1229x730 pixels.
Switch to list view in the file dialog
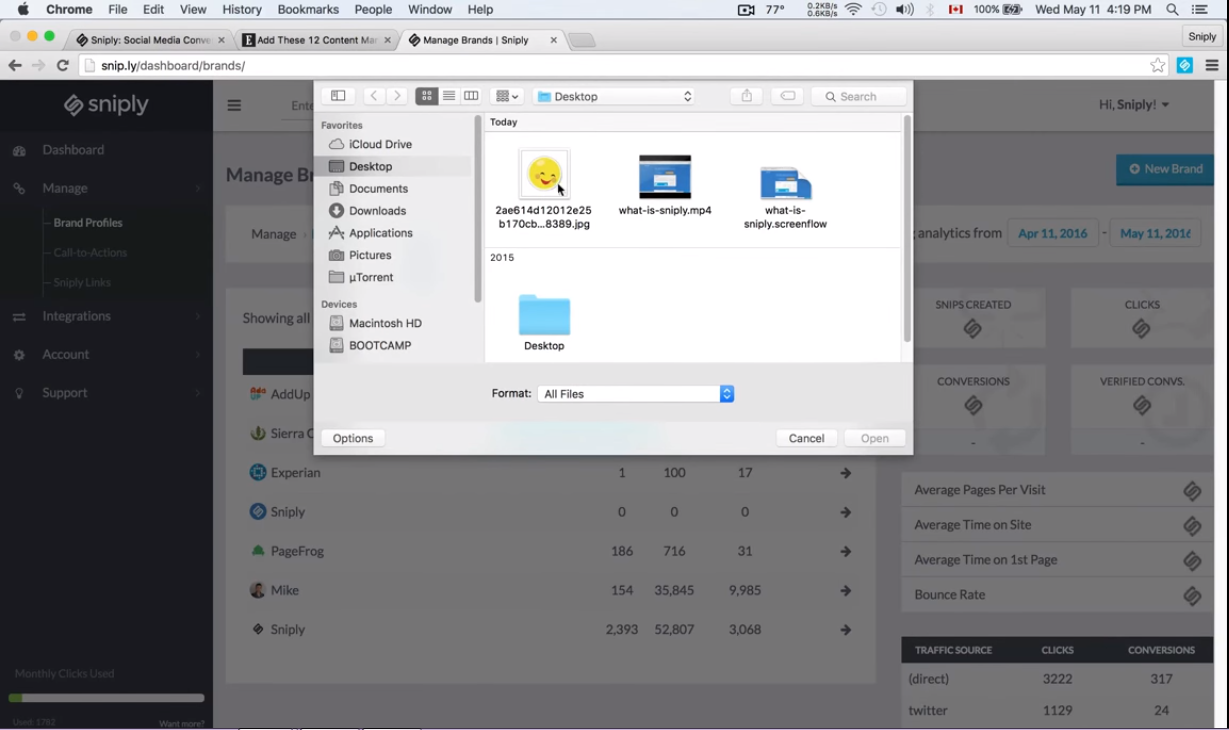448,95
